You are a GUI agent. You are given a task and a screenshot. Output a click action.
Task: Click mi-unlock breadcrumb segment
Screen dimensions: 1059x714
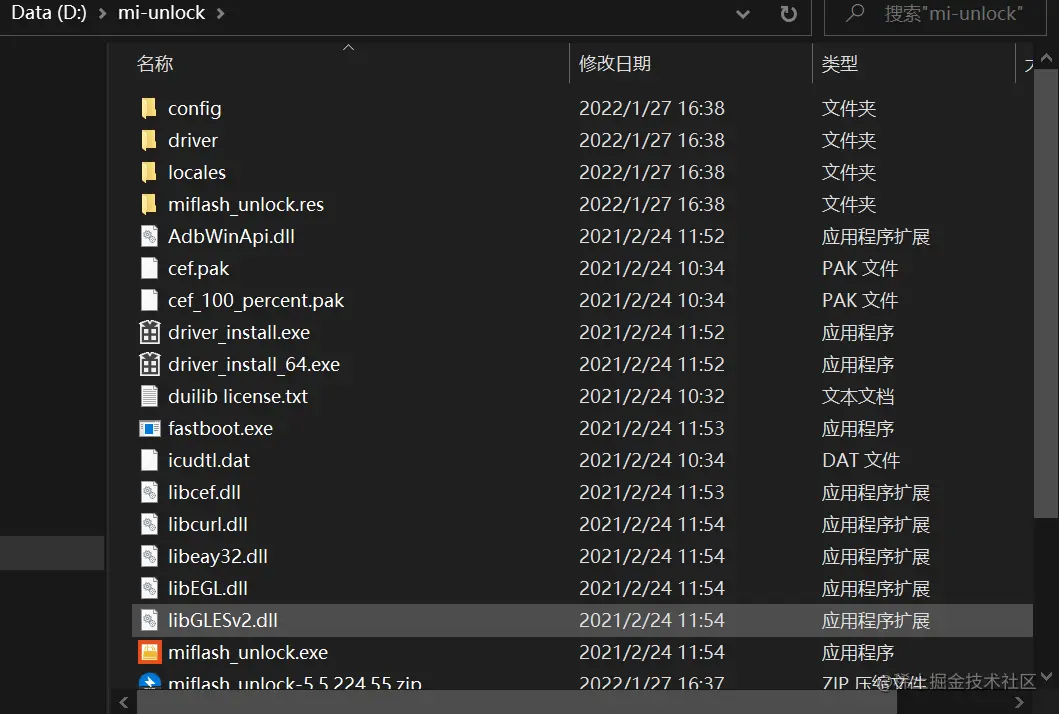[161, 13]
